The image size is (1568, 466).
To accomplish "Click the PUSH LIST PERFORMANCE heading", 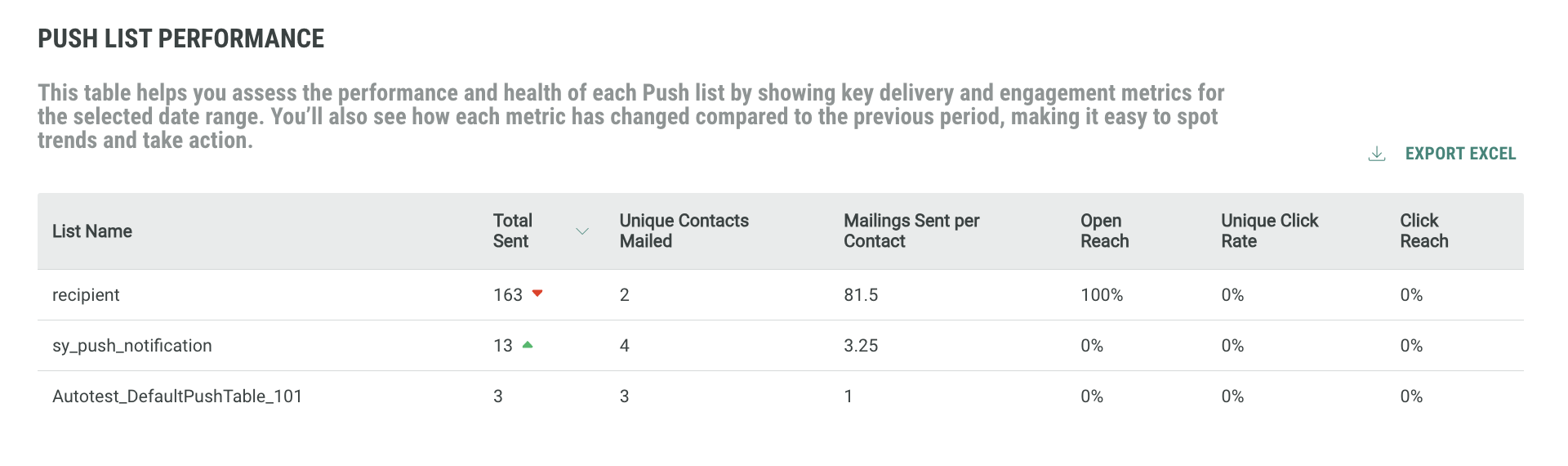I will click(181, 38).
